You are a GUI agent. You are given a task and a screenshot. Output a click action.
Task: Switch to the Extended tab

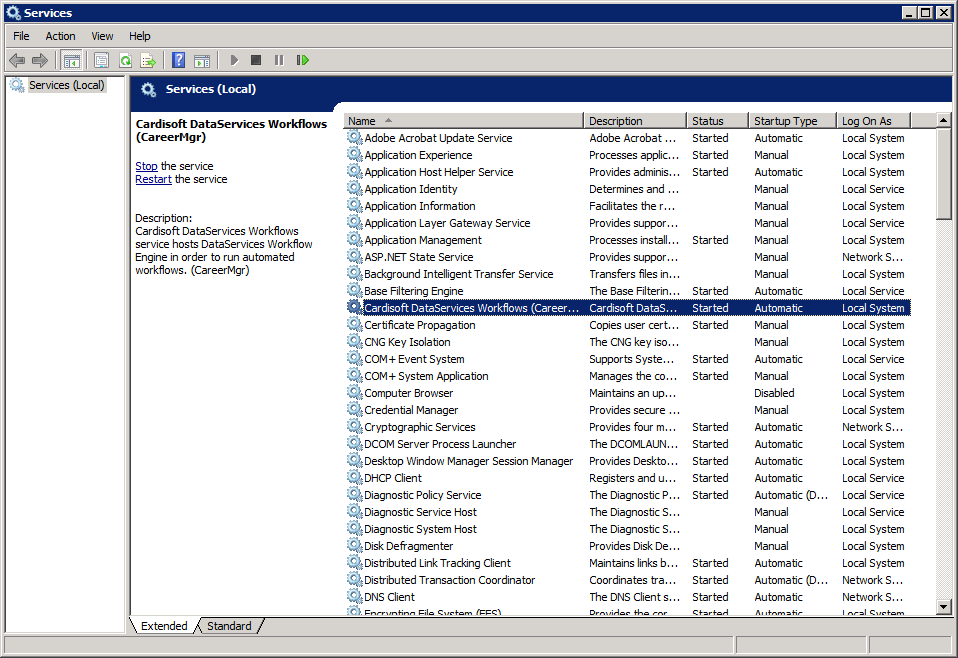coord(164,626)
